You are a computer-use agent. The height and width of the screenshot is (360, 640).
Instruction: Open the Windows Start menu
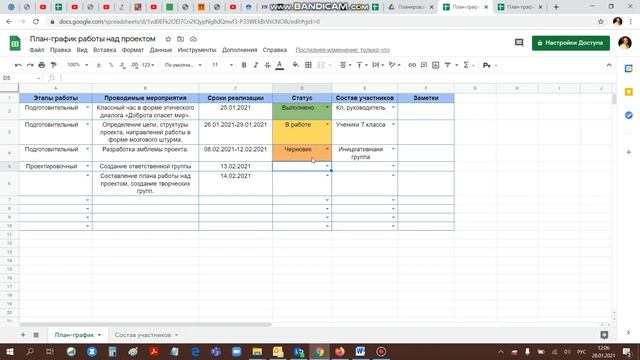9,351
